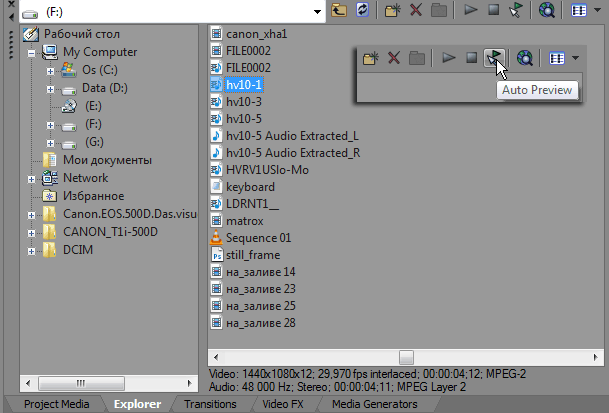Click Get Media from the Web in the top toolbar

(x=547, y=12)
